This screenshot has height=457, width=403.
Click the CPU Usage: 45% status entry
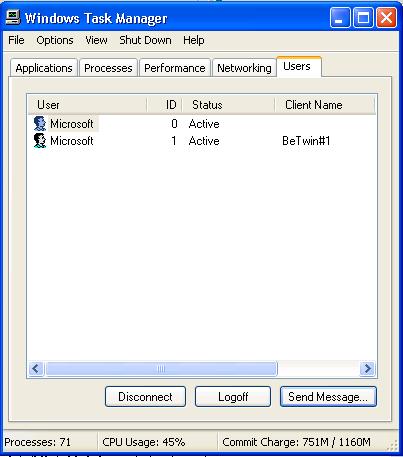tap(144, 442)
